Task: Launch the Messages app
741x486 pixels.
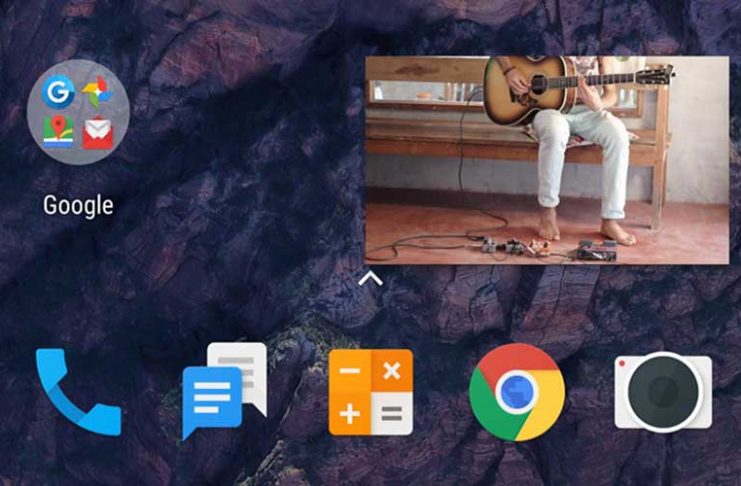Action: [224, 391]
